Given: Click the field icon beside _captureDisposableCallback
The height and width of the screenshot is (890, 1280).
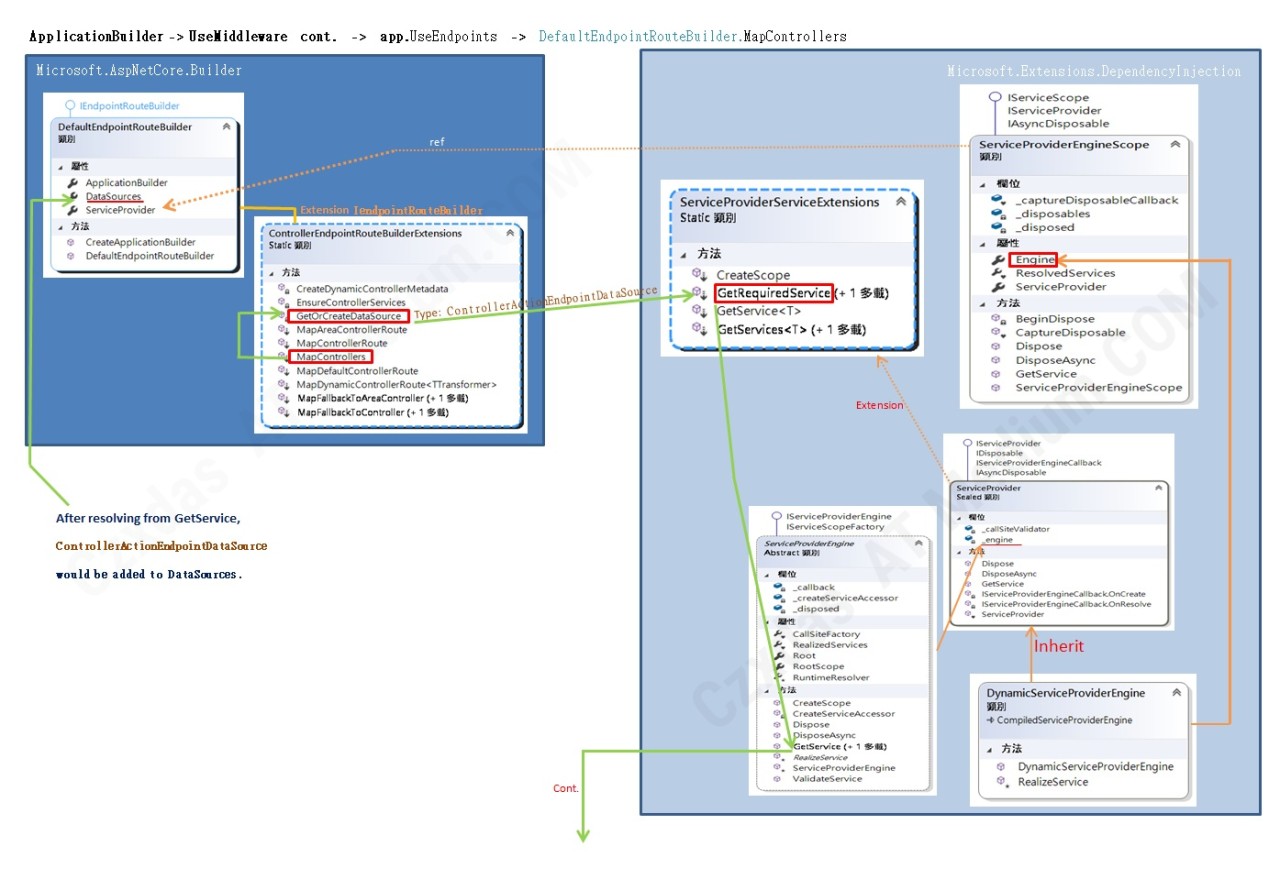Looking at the screenshot, I should [998, 200].
